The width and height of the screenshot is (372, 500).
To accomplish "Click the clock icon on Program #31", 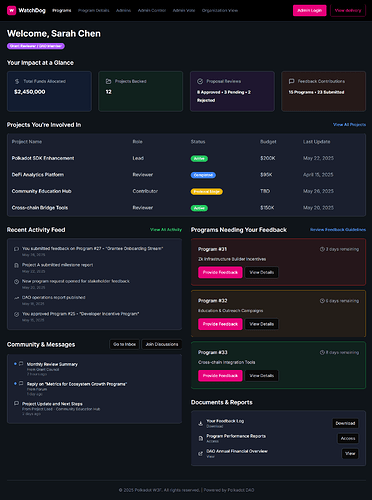I will coord(322,249).
